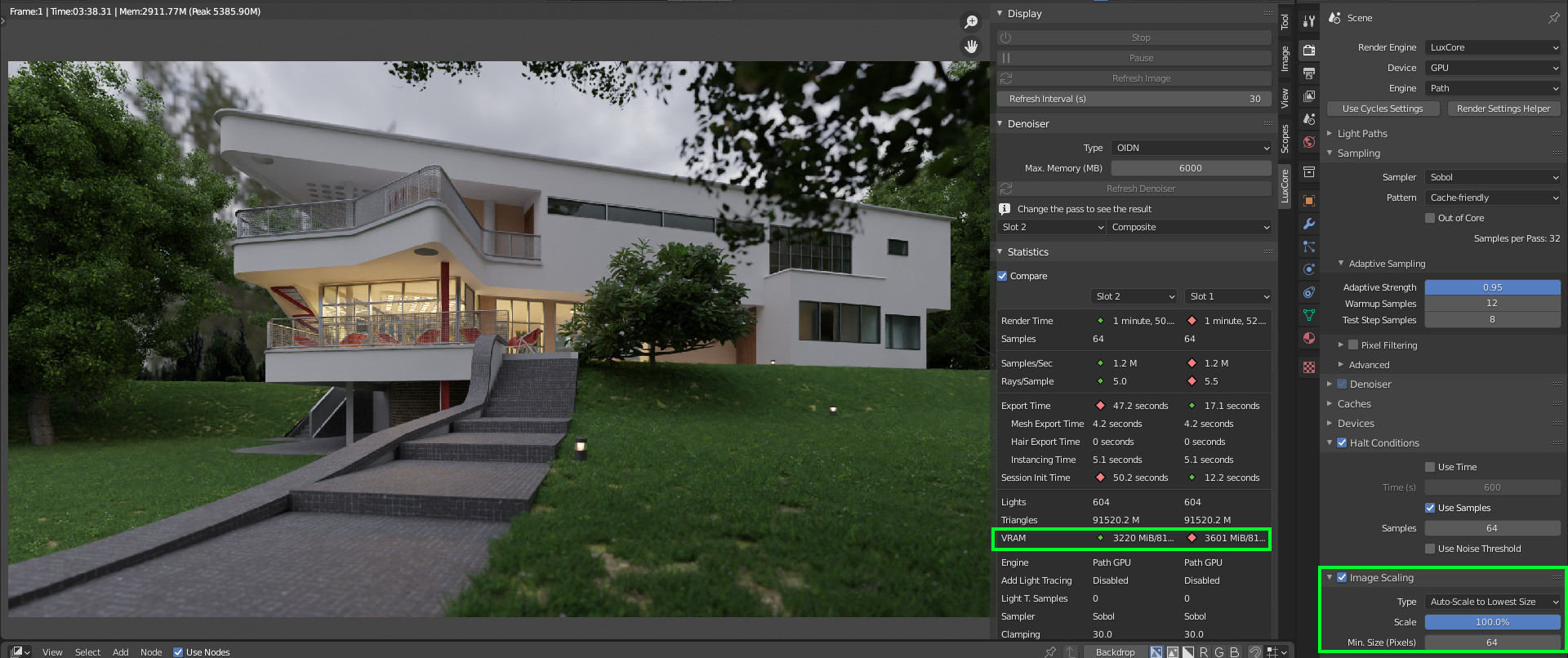
Task: Open the Denoiser Type OIDN dropdown
Action: (1191, 148)
